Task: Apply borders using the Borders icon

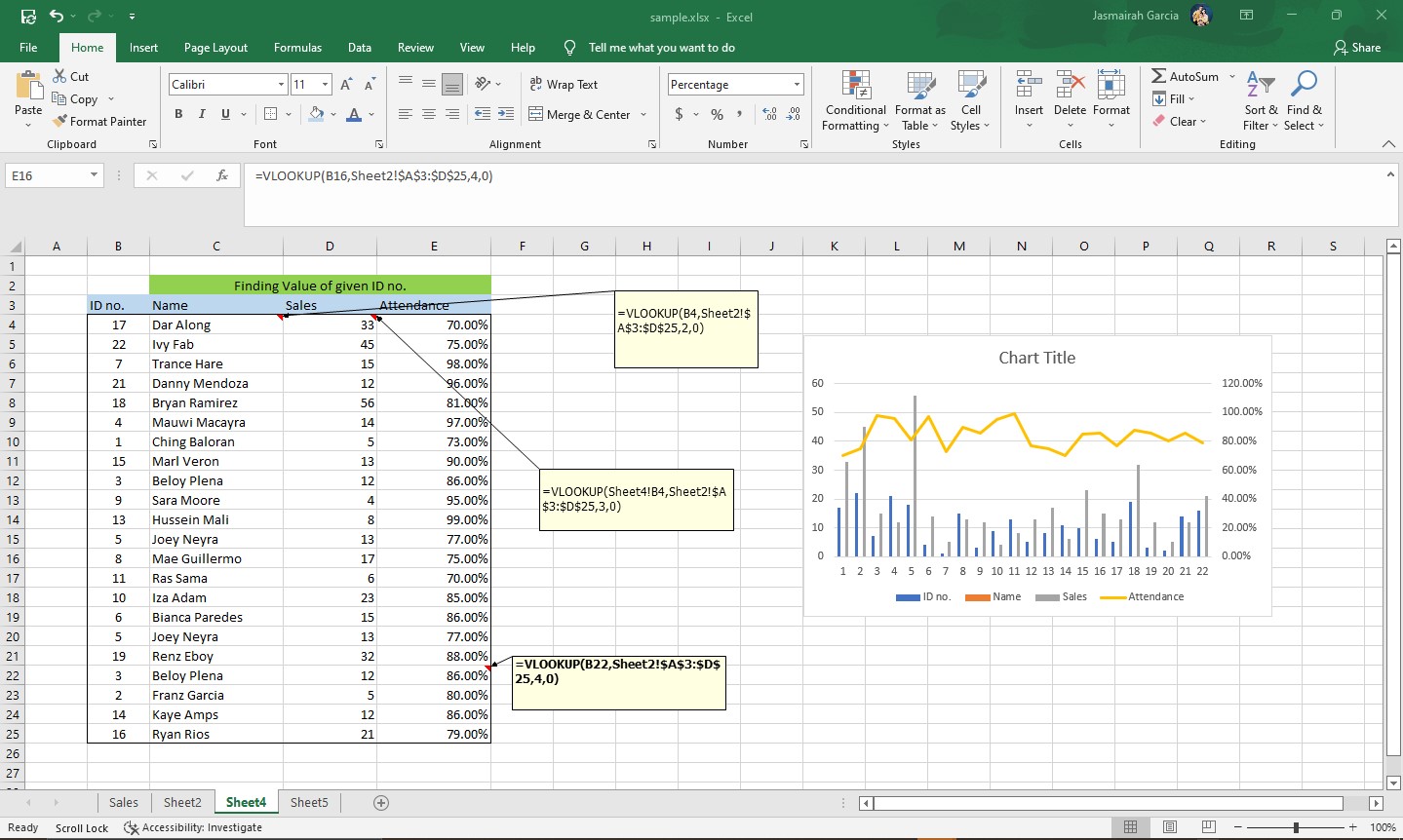Action: click(271, 114)
